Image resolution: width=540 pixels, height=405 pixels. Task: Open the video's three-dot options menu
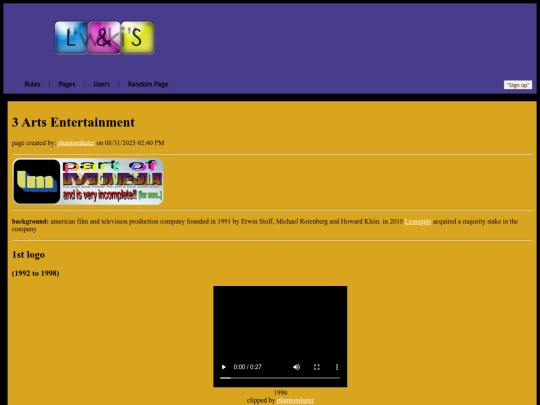click(x=337, y=367)
